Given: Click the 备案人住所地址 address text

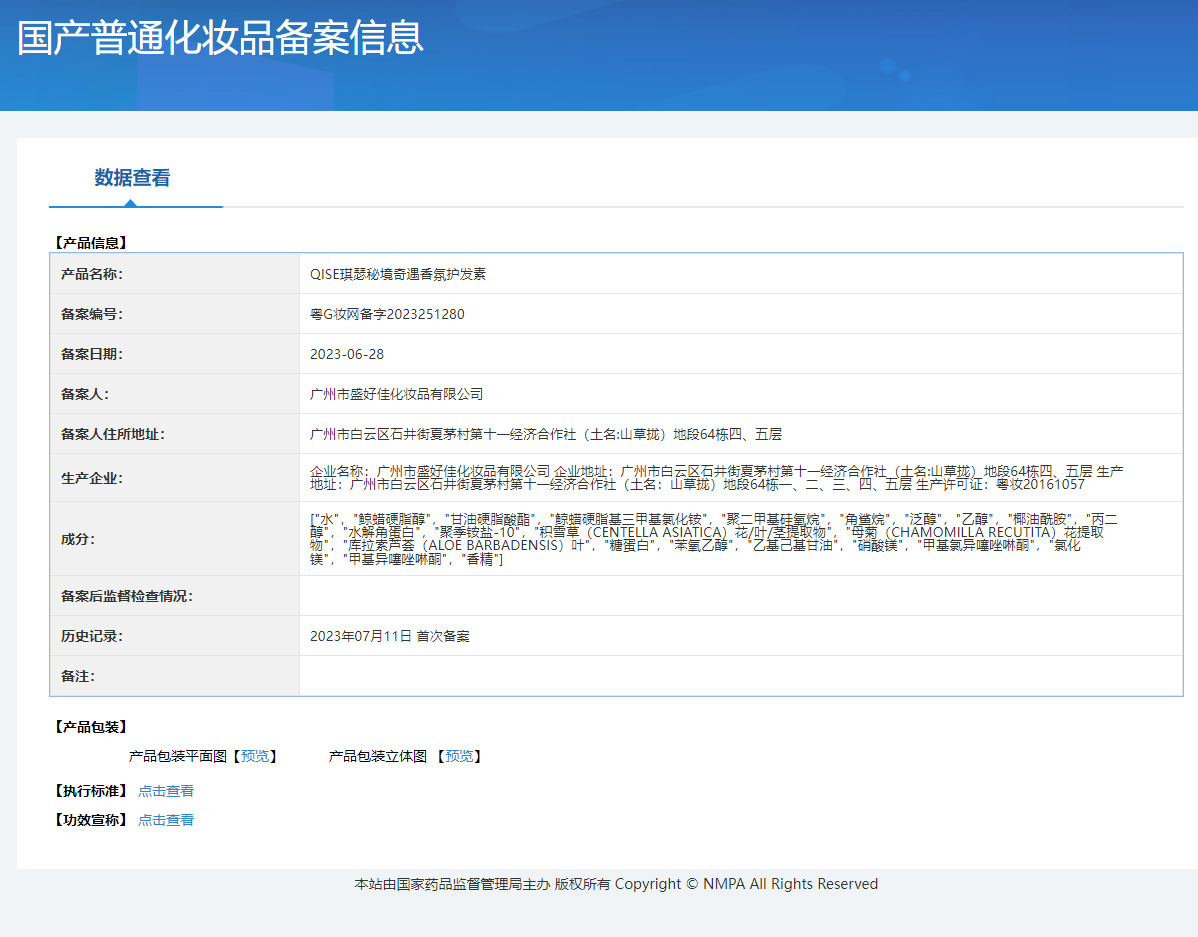Looking at the screenshot, I should (x=545, y=434).
